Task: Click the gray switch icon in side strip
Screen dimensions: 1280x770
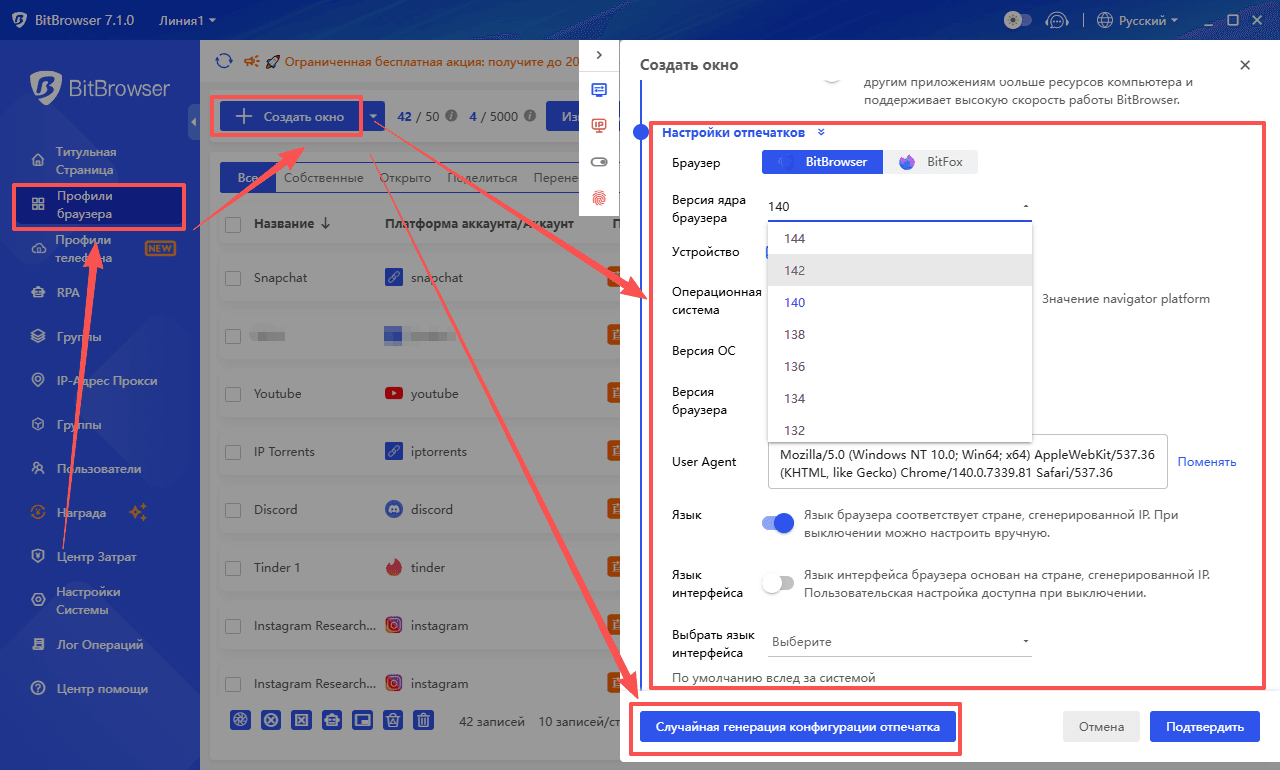Action: click(599, 162)
